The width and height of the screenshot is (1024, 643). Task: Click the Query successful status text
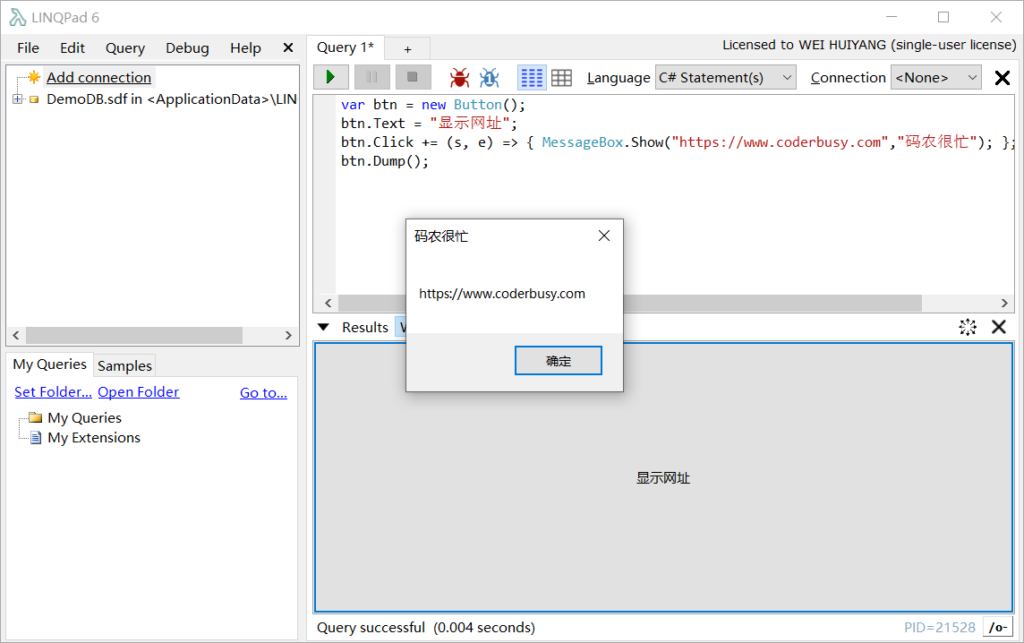(x=426, y=627)
